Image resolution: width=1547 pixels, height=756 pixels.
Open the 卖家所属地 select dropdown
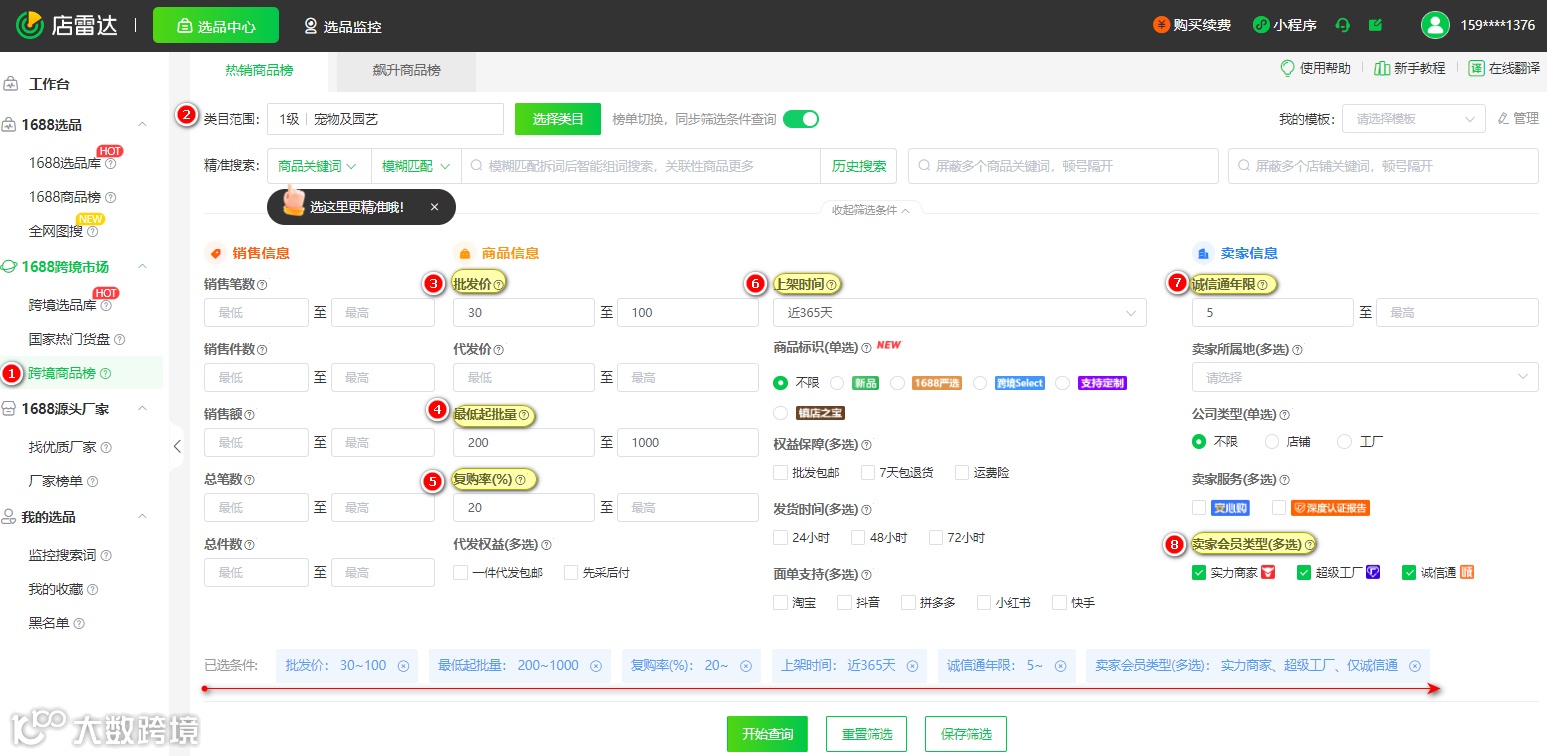pos(1365,378)
